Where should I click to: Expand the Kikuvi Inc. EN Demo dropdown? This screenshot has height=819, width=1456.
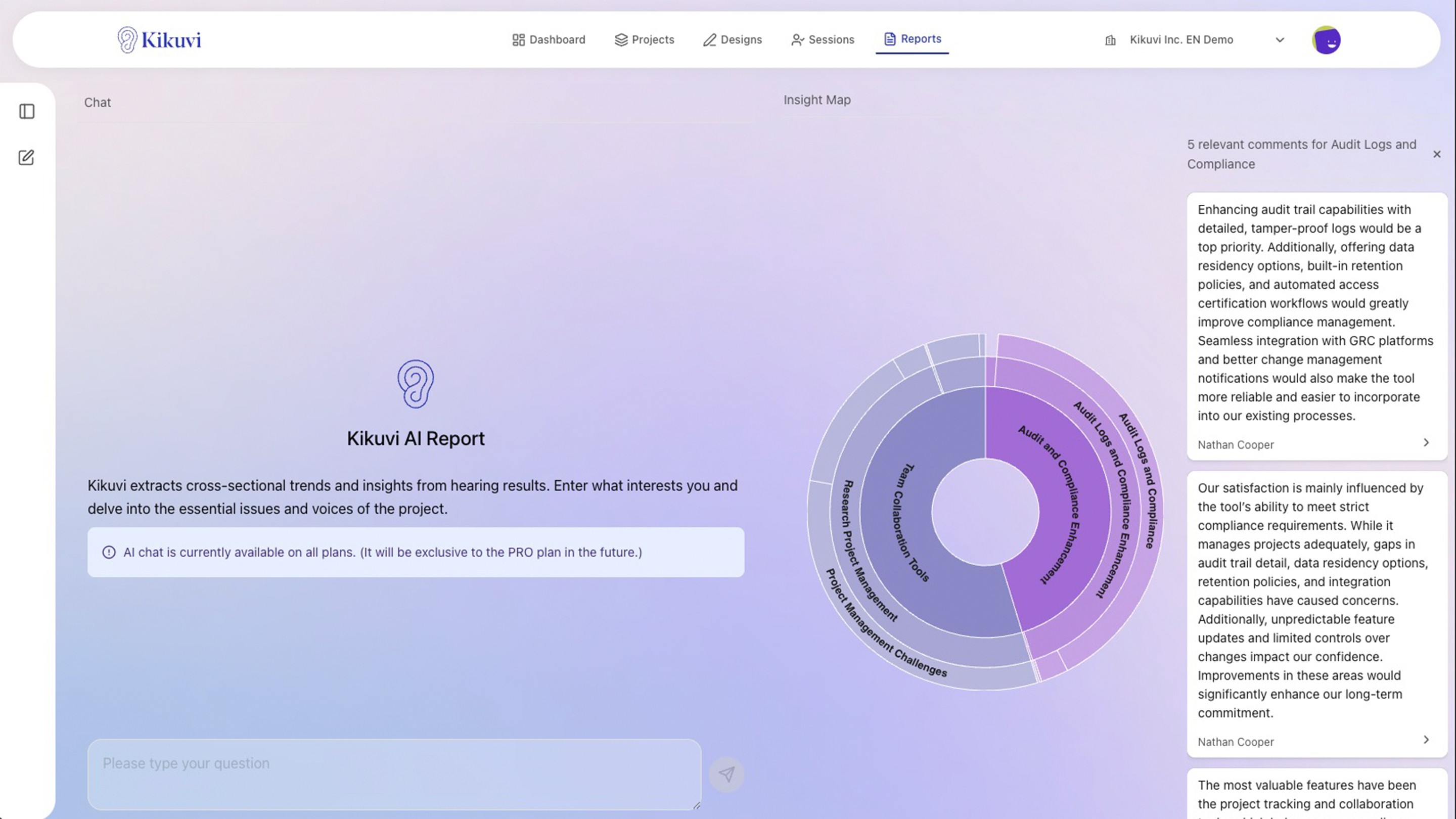click(x=1280, y=40)
